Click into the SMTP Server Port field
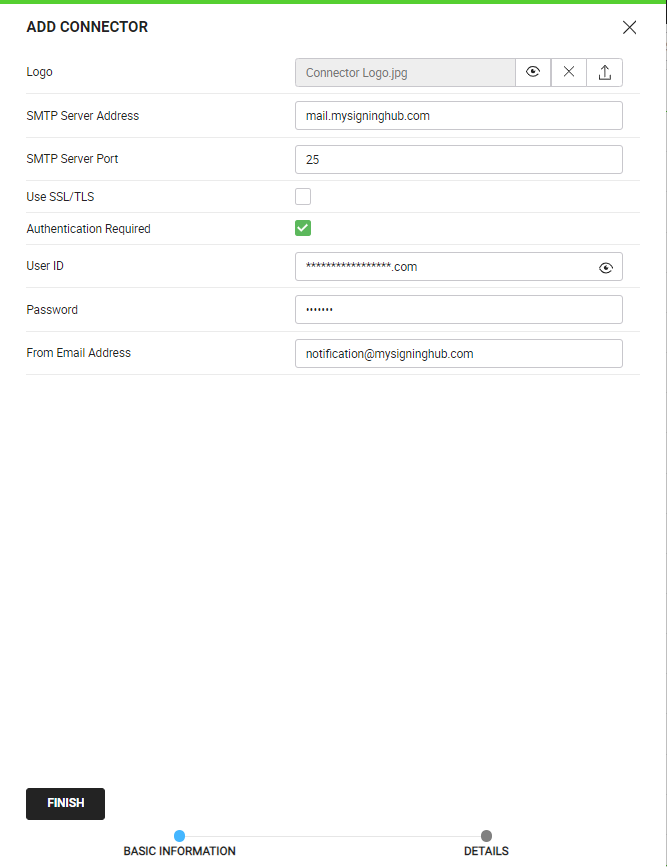The height and width of the screenshot is (867, 667). coord(458,160)
